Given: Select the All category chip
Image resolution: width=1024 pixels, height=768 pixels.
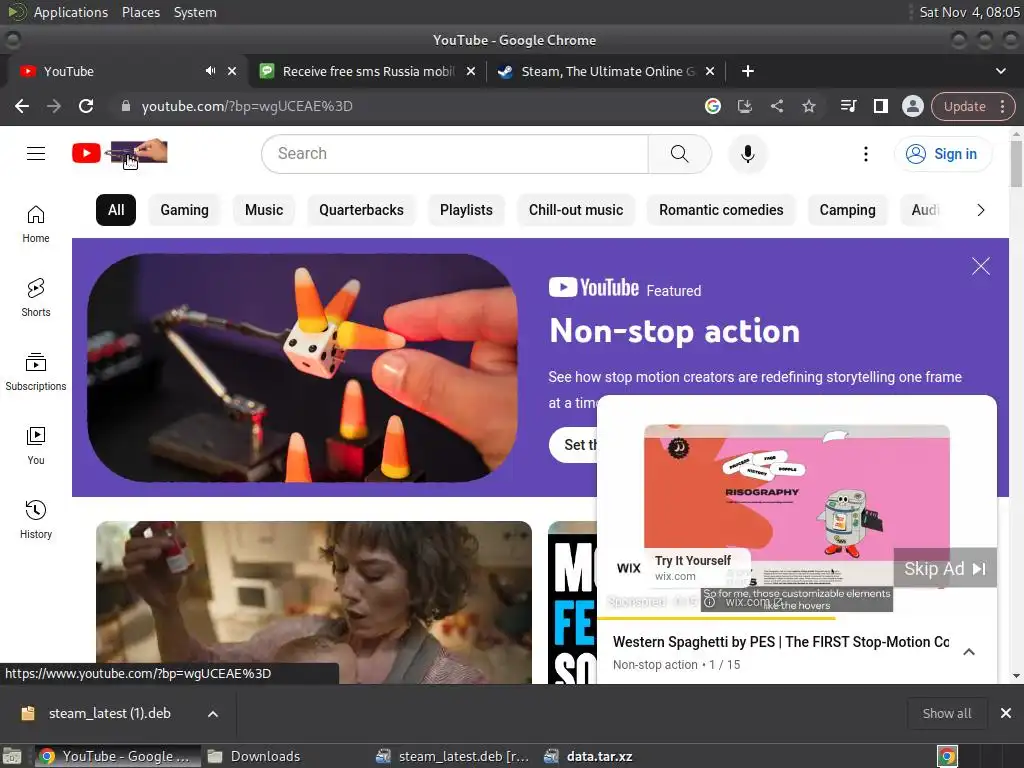Looking at the screenshot, I should 116,210.
